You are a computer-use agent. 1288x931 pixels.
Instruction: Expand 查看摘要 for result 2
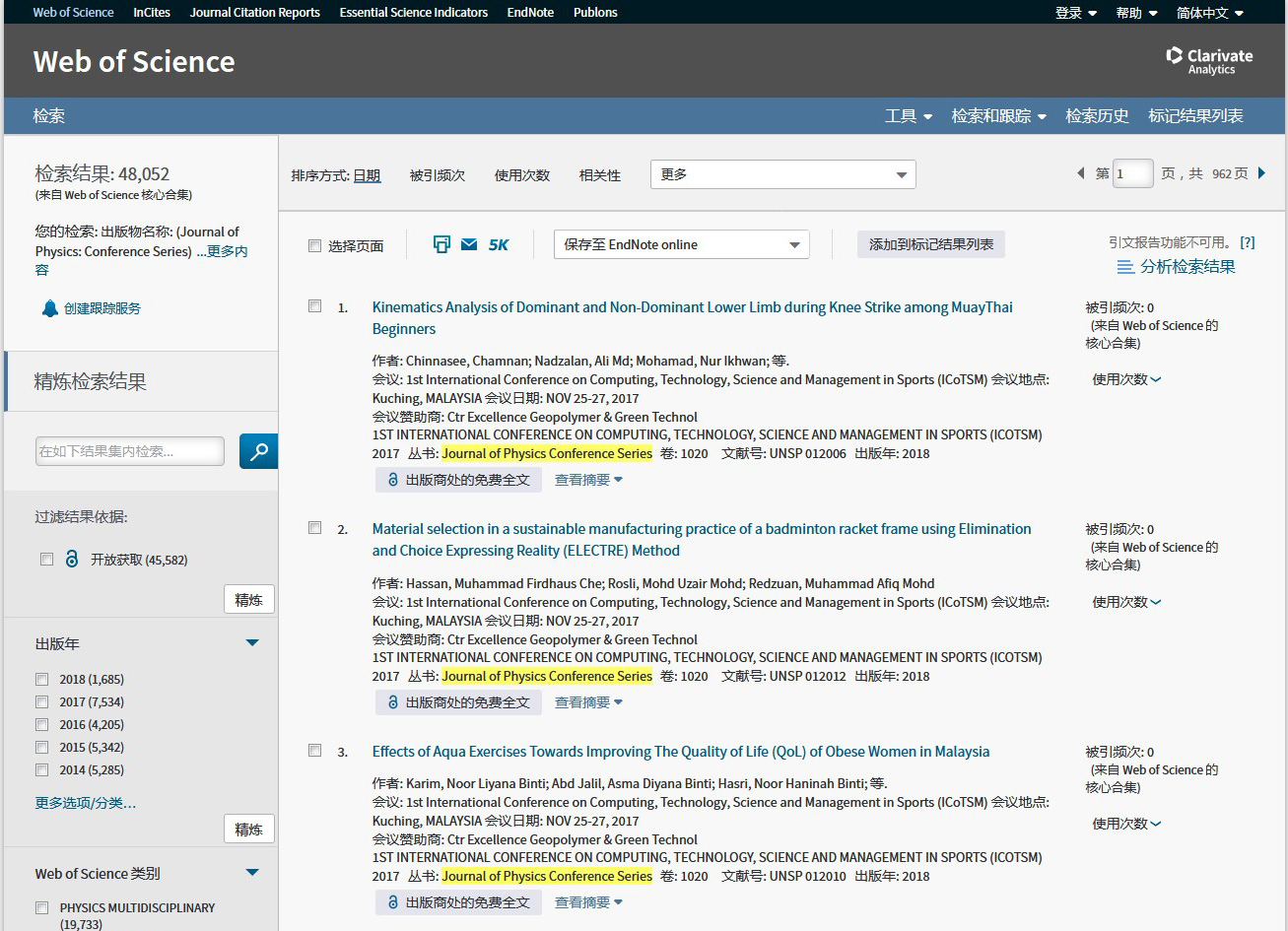[588, 702]
